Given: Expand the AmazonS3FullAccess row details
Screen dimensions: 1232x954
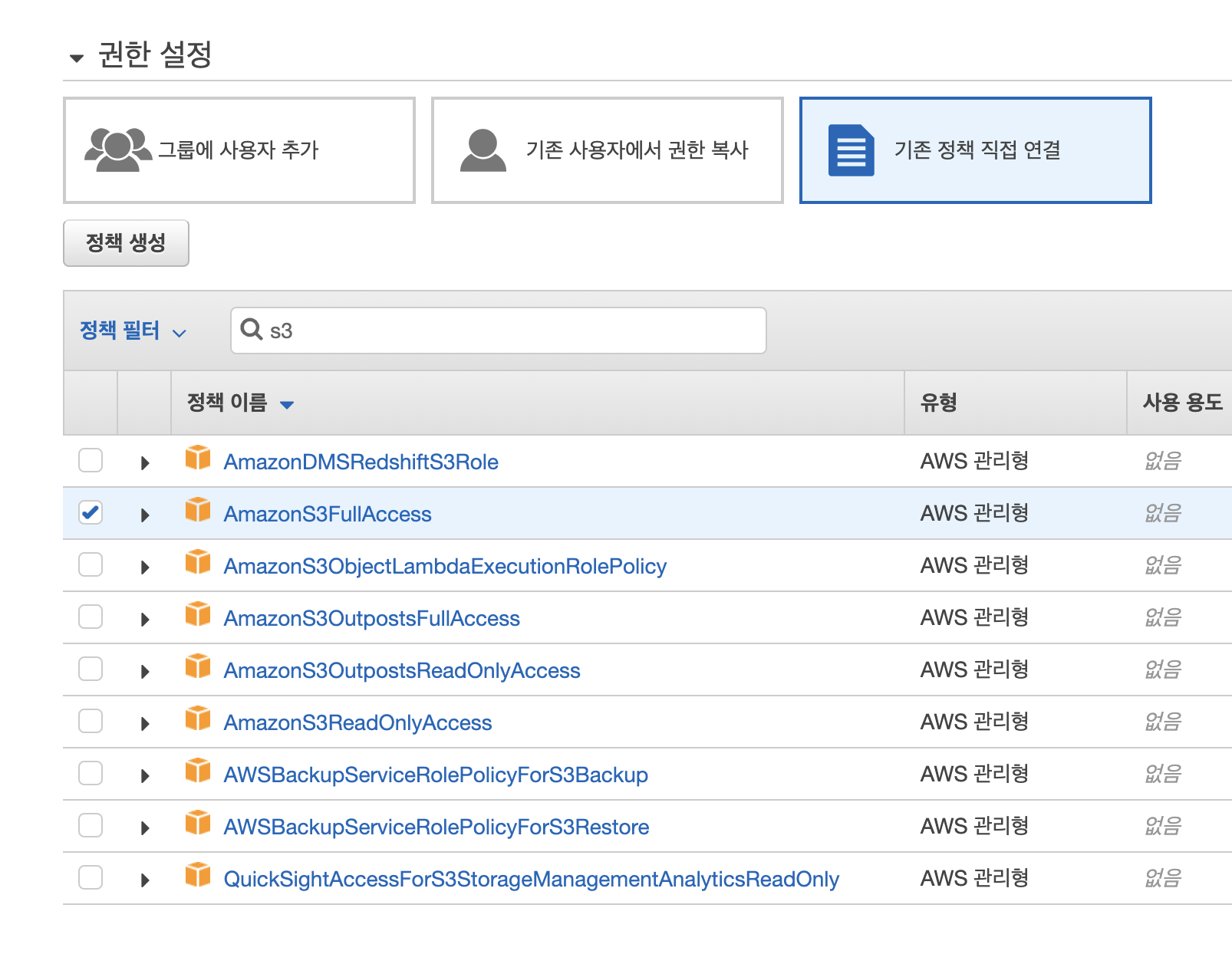Looking at the screenshot, I should (x=145, y=515).
